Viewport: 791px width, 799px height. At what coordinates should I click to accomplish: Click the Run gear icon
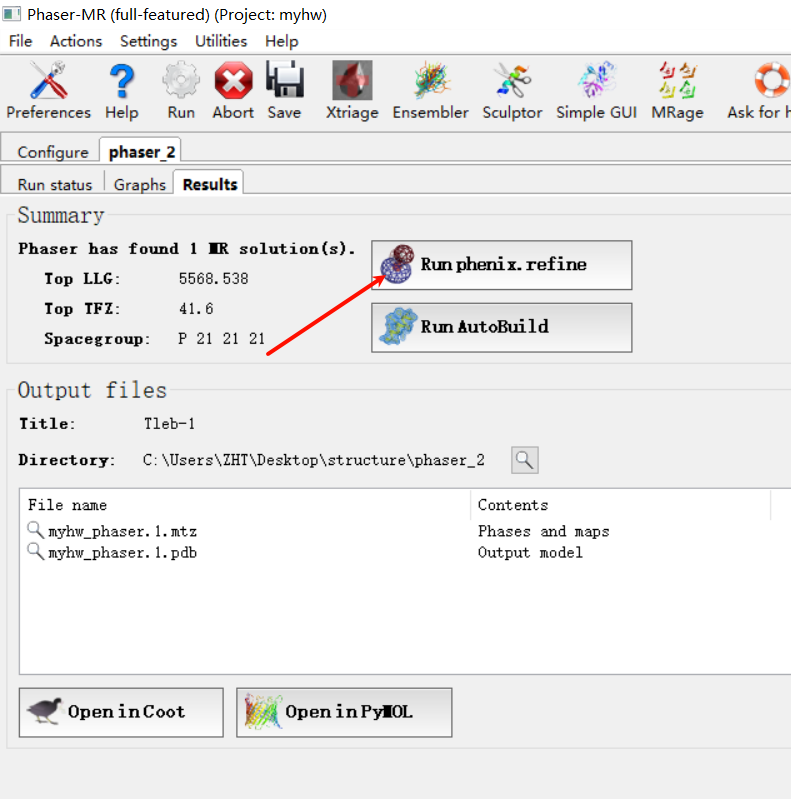[x=181, y=79]
